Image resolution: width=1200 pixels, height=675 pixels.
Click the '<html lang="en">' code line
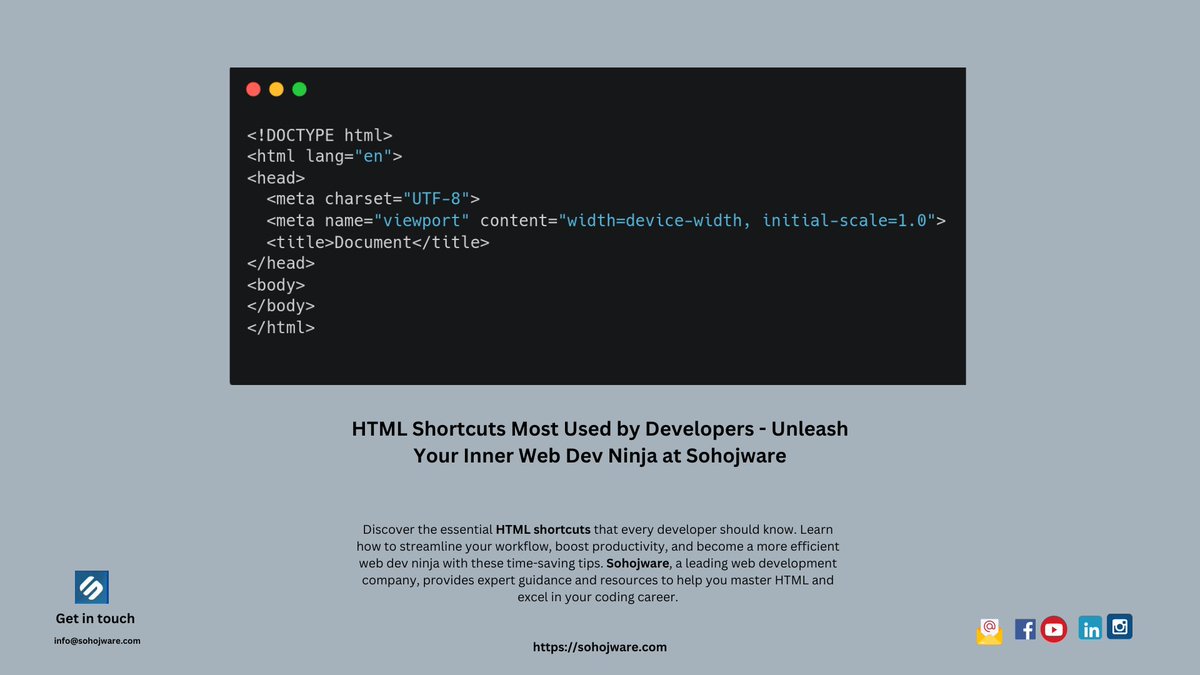[x=324, y=156]
